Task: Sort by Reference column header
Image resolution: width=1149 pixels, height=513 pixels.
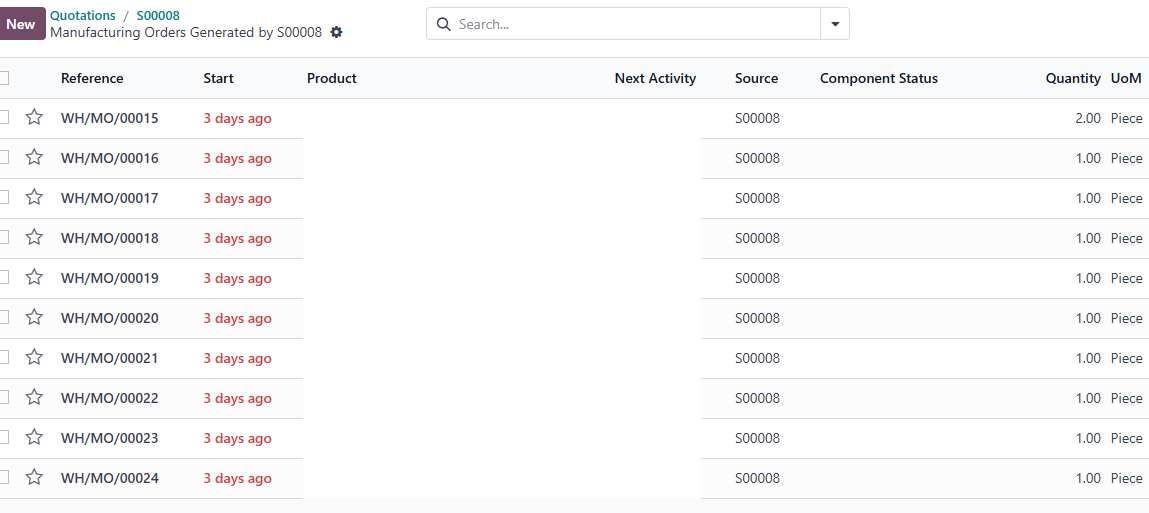Action: [x=92, y=78]
